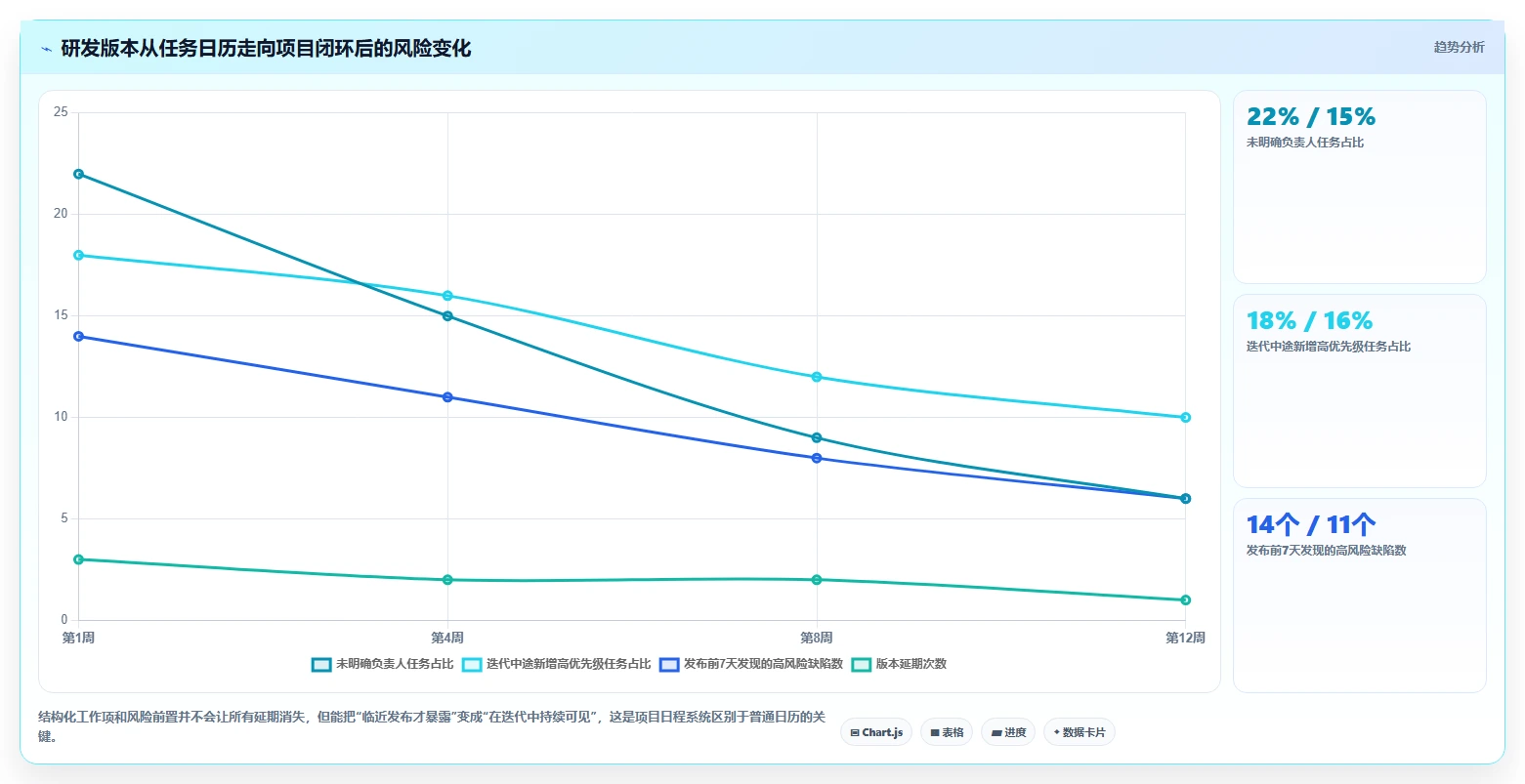Toggle the 未明确负责人任务占比 legend swatch
Image resolution: width=1525 pixels, height=784 pixels.
click(321, 664)
